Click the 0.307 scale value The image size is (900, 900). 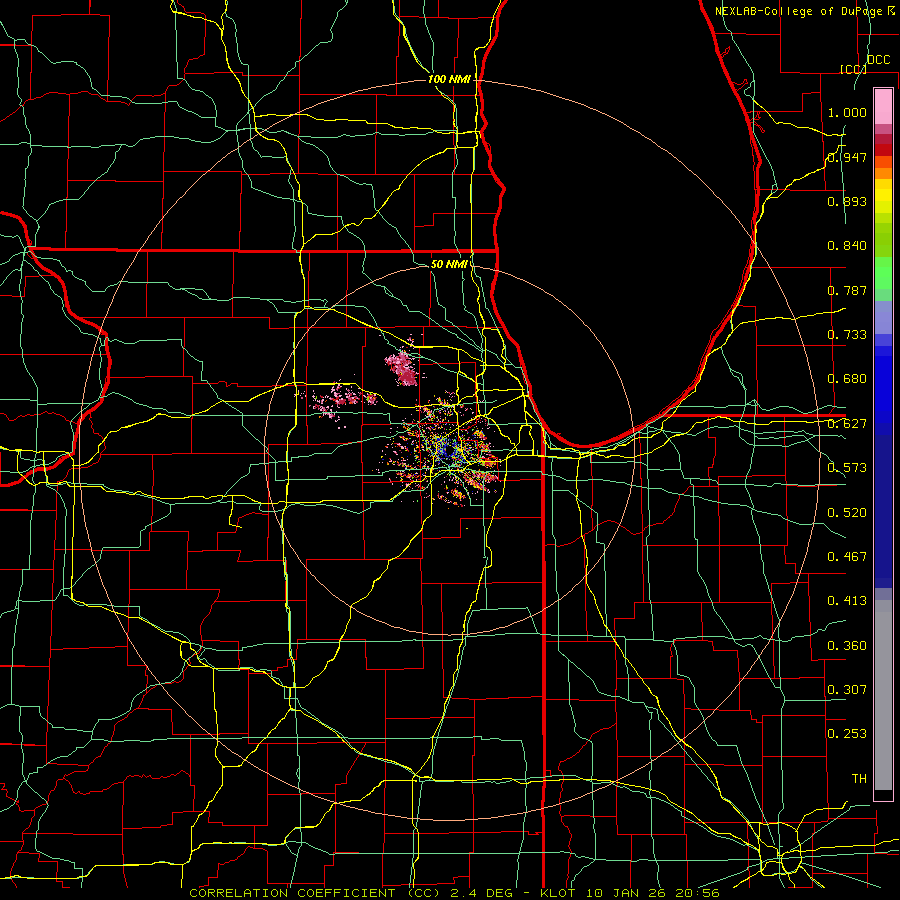click(x=847, y=690)
